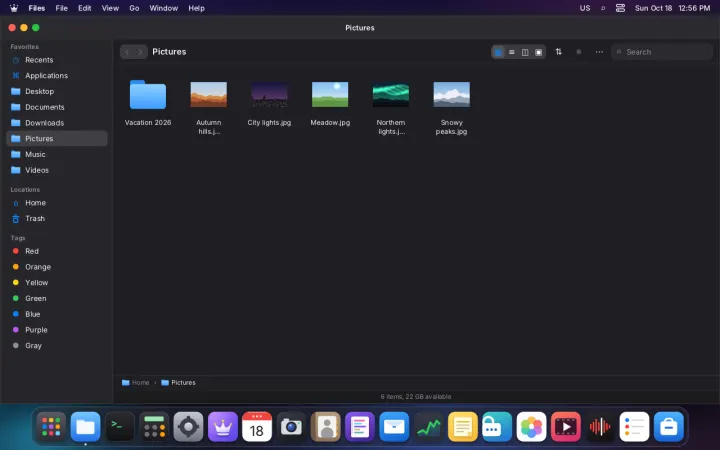Open System Settings from the dock
This screenshot has width=720, height=450.
click(x=188, y=427)
